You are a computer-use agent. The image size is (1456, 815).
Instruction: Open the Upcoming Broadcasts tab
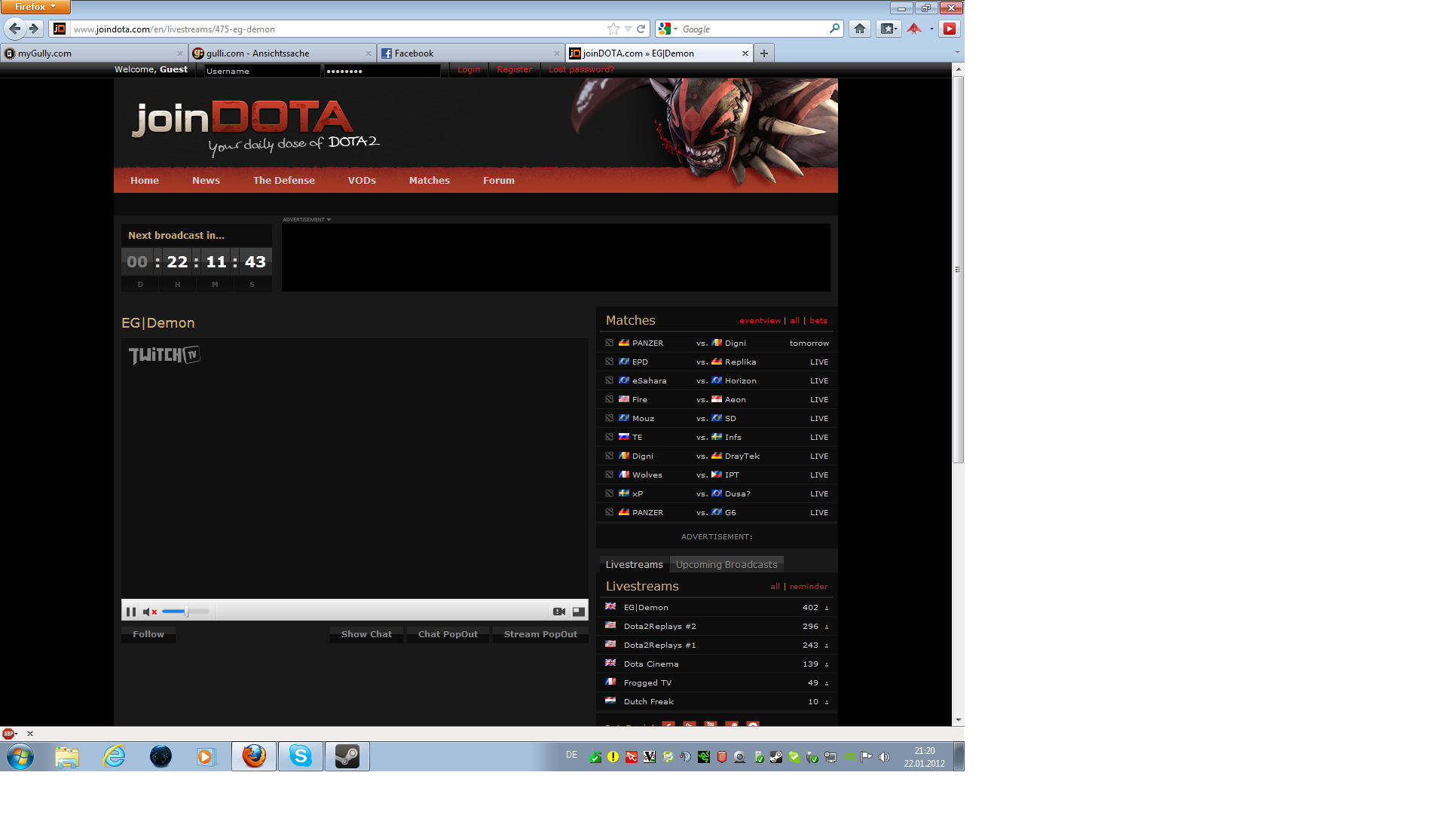pyautogui.click(x=726, y=565)
